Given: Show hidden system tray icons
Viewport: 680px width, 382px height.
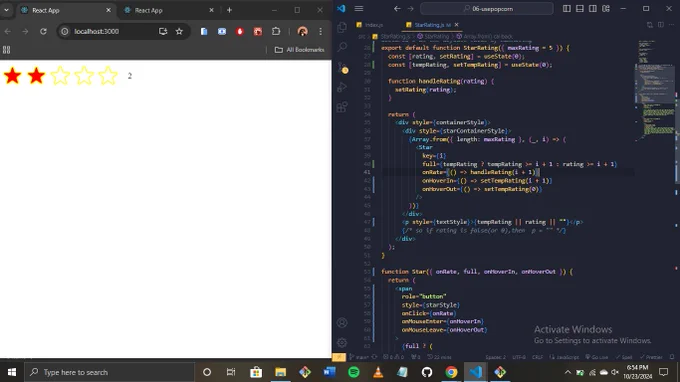Looking at the screenshot, I should pos(568,372).
